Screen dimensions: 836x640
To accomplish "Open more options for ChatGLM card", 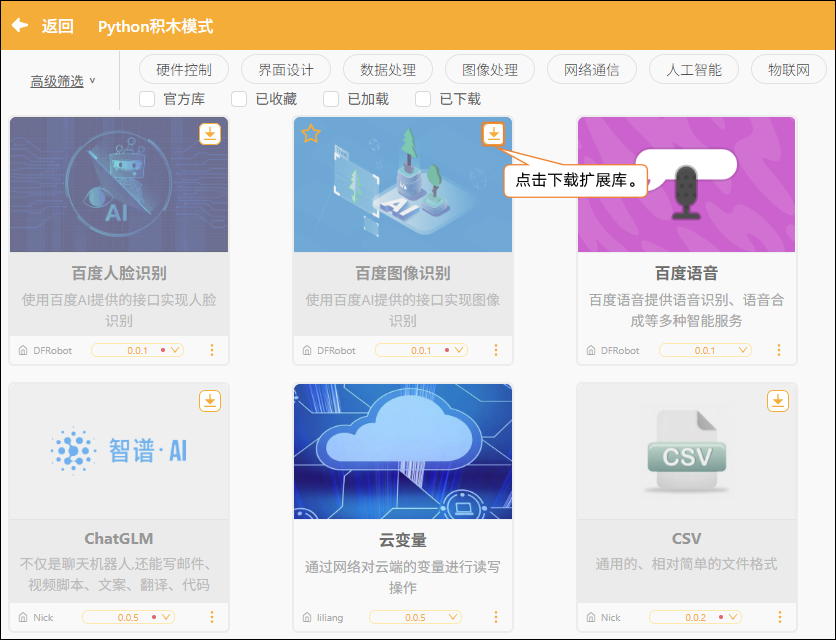I will [212, 617].
